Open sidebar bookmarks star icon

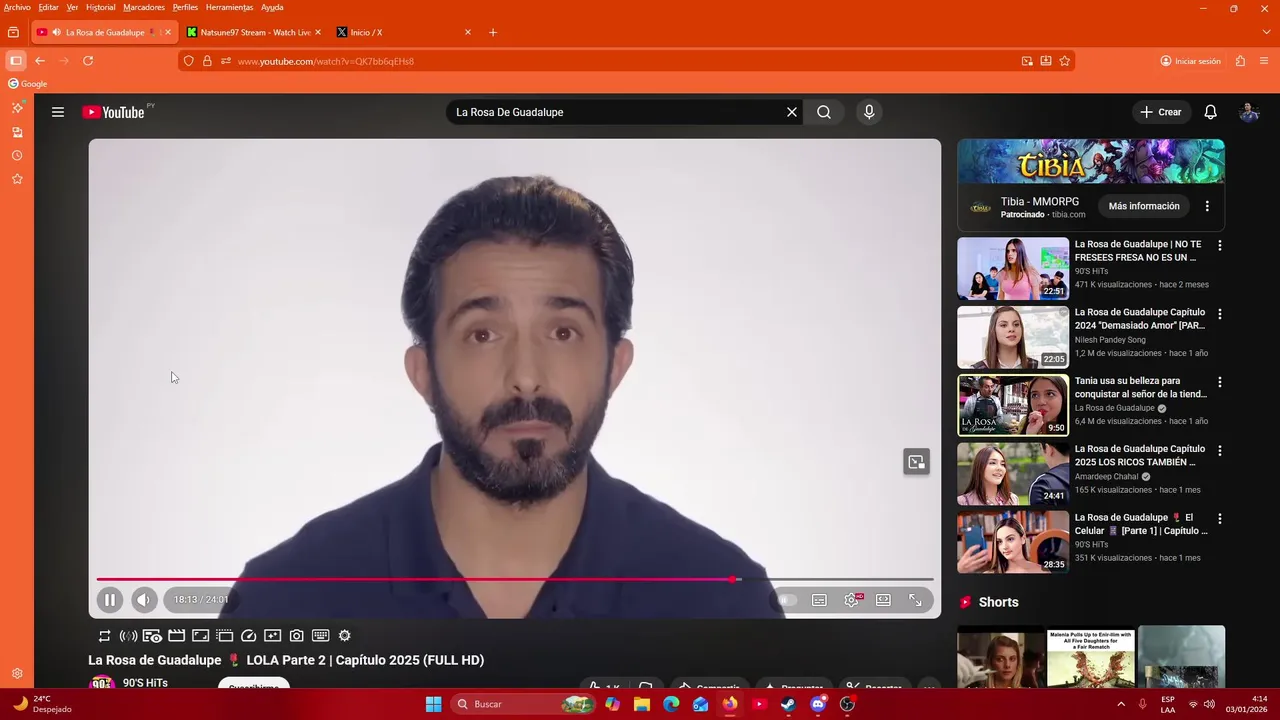point(17,179)
